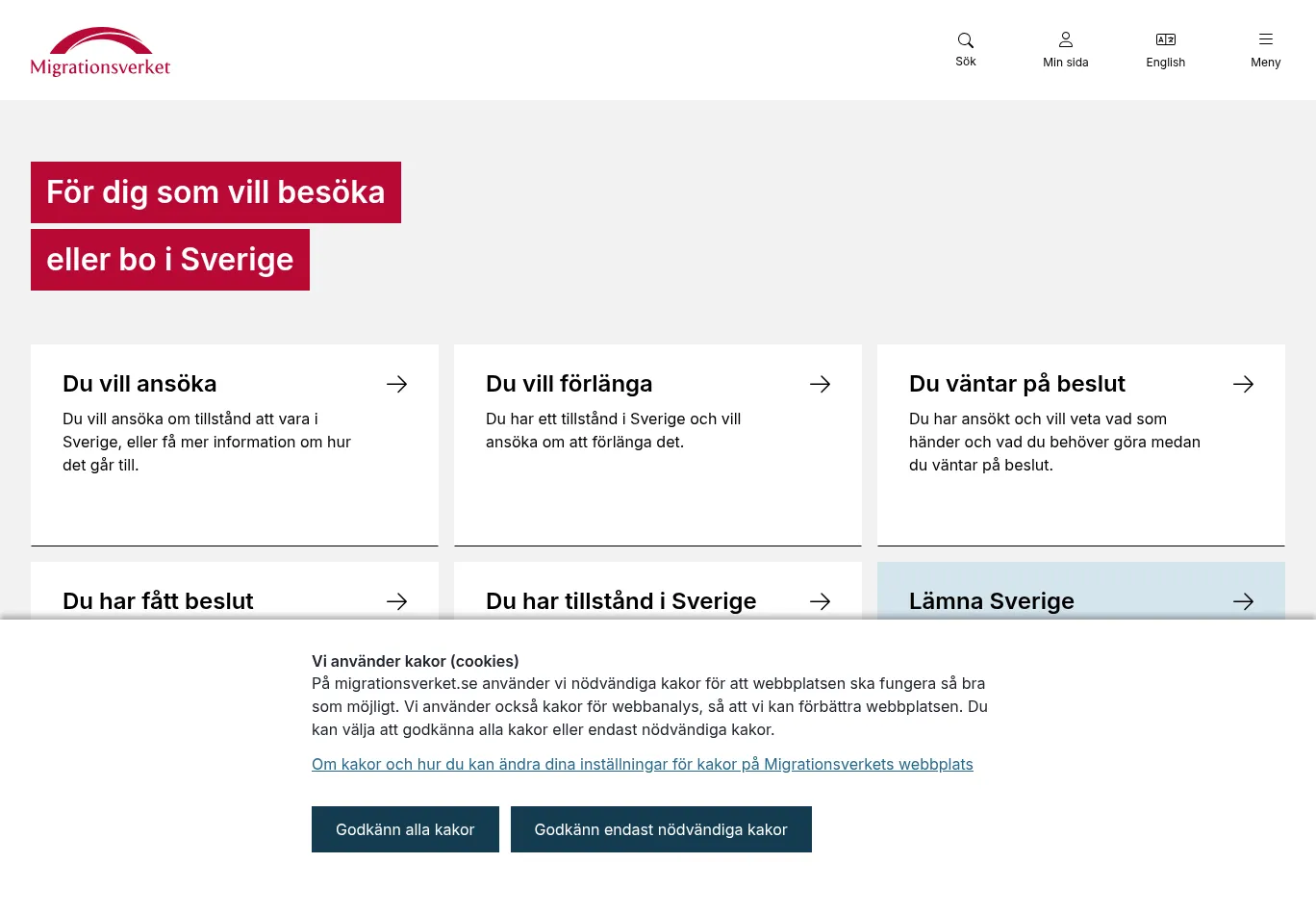Open search via the magnifying glass icon
The height and width of the screenshot is (914, 1316).
[966, 40]
